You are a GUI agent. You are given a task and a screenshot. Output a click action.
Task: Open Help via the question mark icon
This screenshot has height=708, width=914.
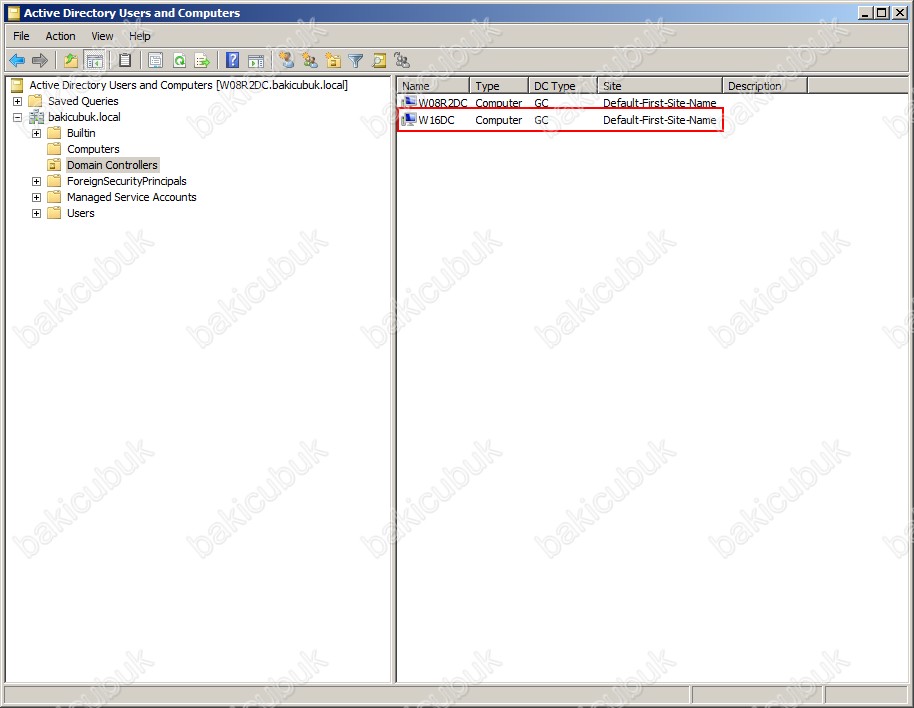click(x=233, y=60)
